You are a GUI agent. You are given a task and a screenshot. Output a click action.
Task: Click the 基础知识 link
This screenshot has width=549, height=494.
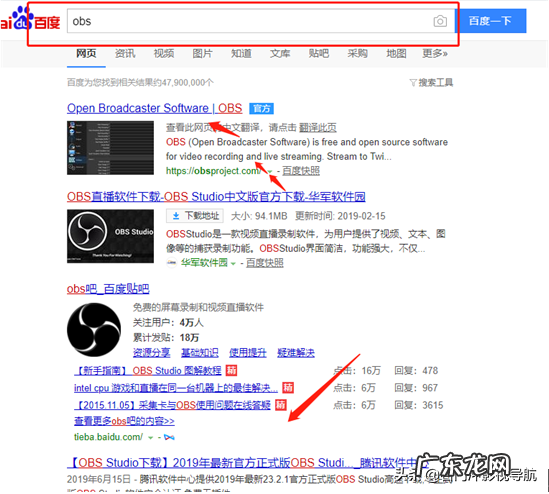point(200,353)
